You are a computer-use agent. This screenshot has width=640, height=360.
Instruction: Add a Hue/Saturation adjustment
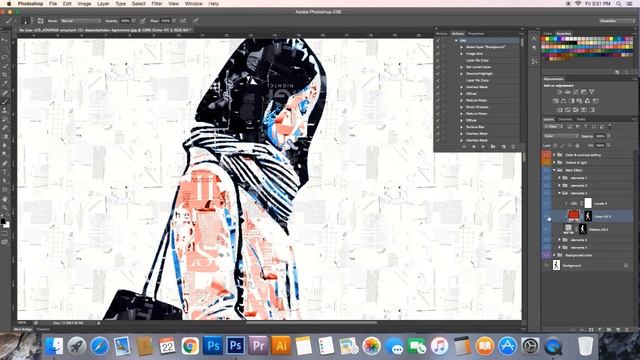(556, 101)
